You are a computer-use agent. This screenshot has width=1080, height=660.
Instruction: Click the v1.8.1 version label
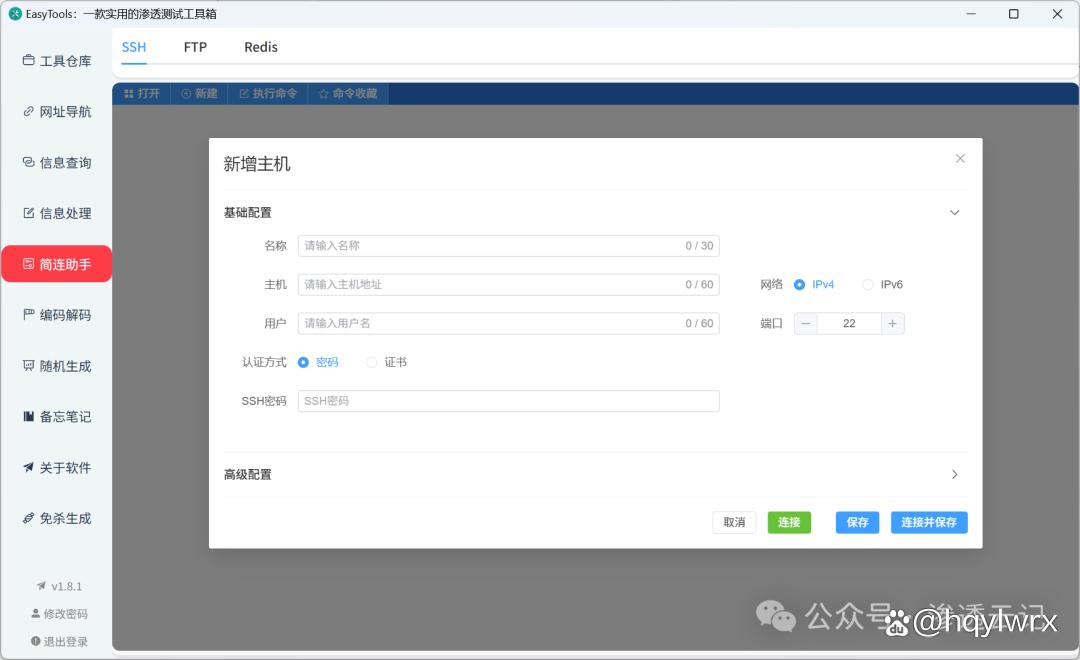[x=59, y=586]
